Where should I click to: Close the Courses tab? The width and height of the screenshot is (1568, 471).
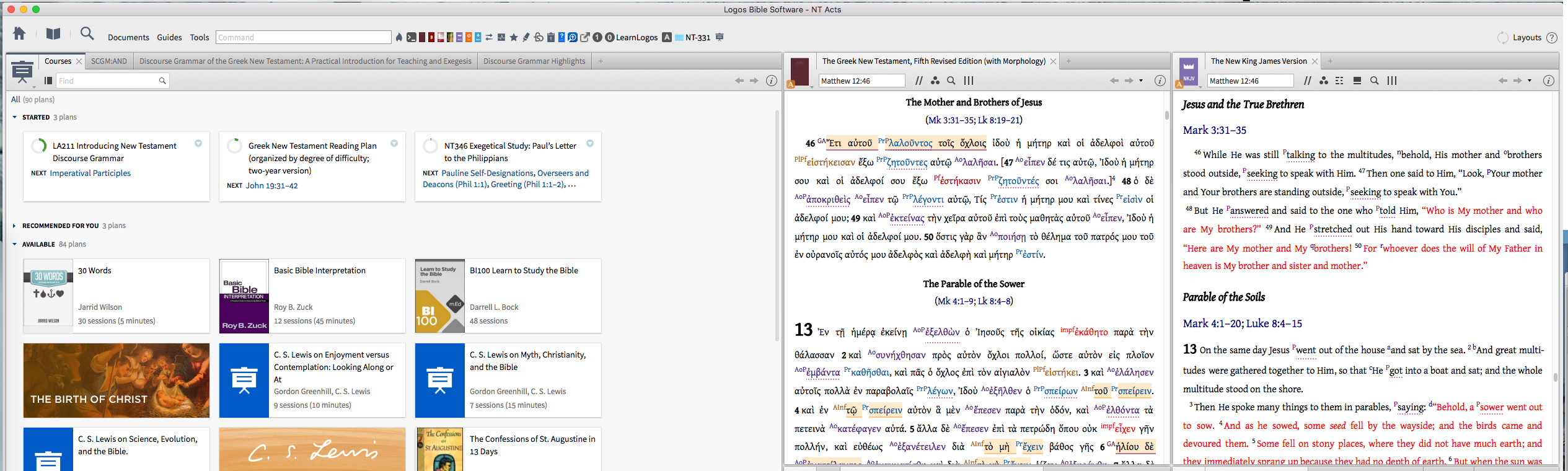tap(79, 61)
